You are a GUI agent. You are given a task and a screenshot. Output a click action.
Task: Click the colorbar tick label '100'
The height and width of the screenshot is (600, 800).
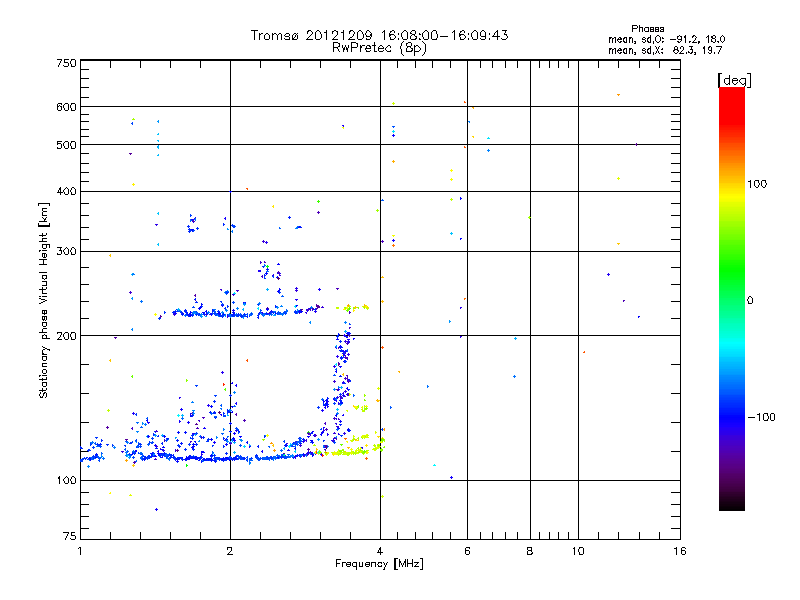(x=757, y=184)
